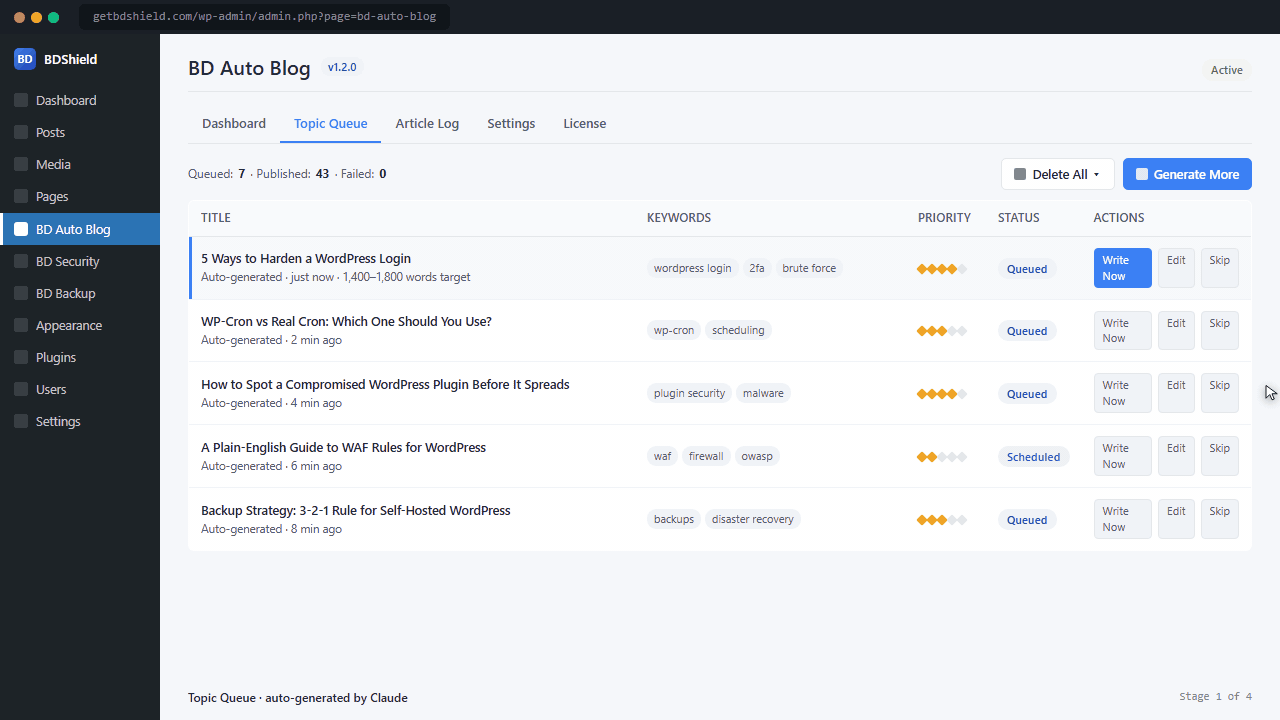Click the '2fa' keyword tag
1280x720 pixels.
[x=757, y=268]
